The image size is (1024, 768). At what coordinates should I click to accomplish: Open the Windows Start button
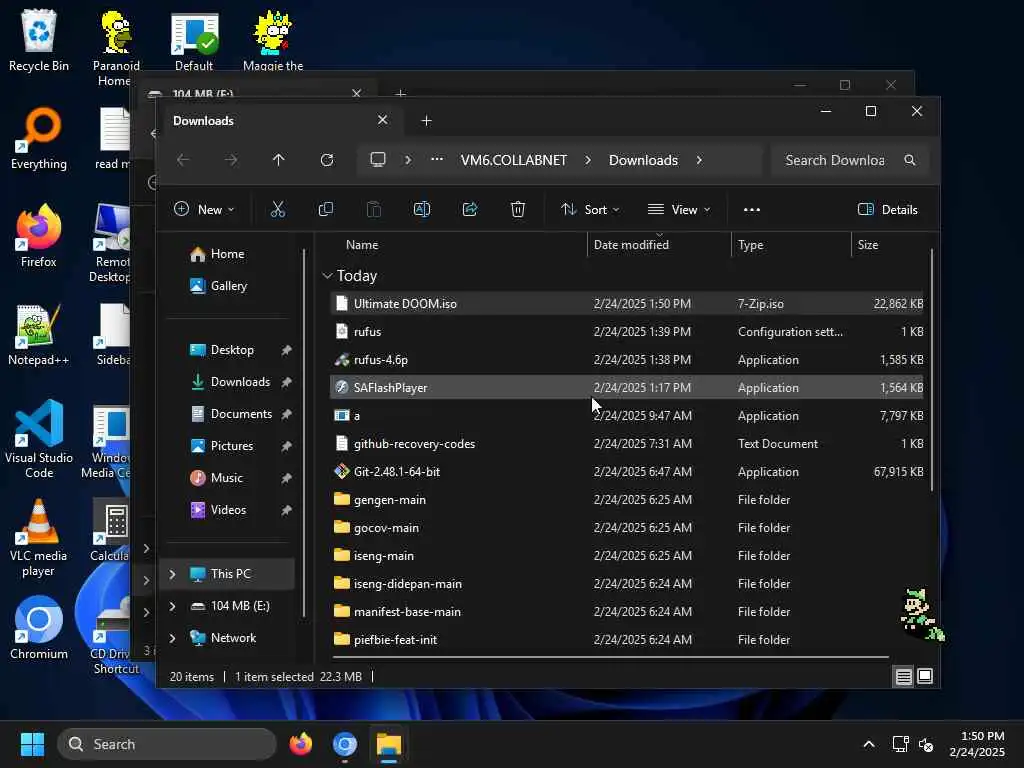32,744
